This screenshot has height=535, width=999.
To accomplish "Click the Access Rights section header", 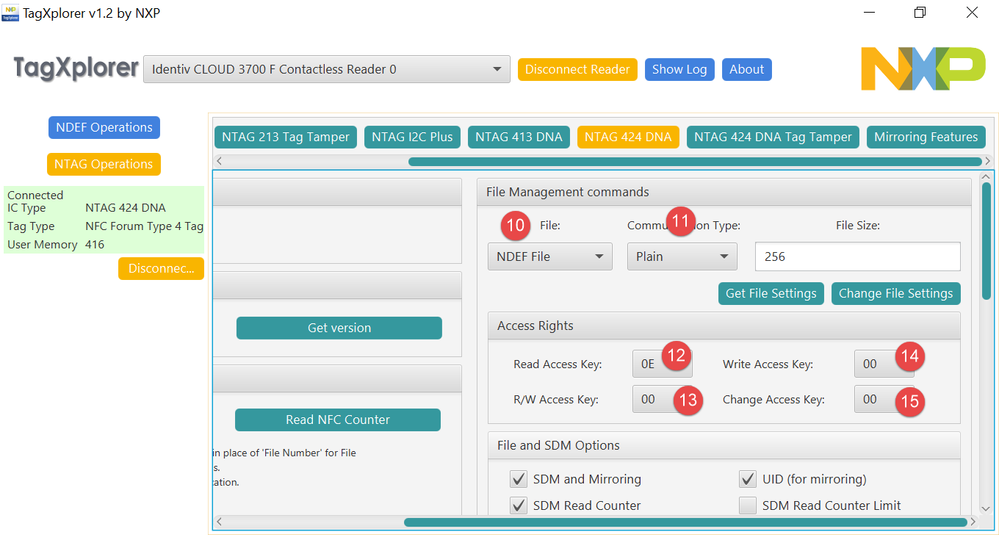I will [x=724, y=325].
